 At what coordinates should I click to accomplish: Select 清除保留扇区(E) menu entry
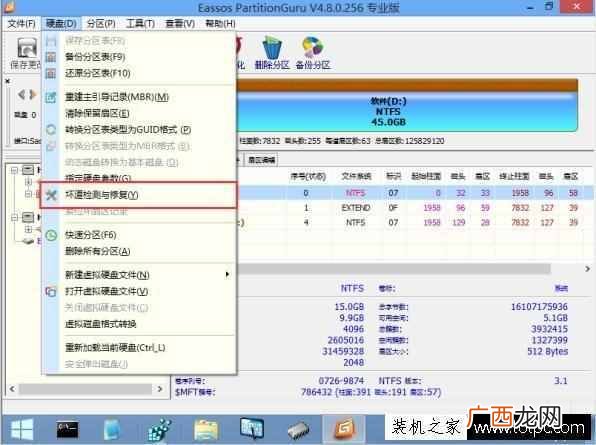(140, 113)
